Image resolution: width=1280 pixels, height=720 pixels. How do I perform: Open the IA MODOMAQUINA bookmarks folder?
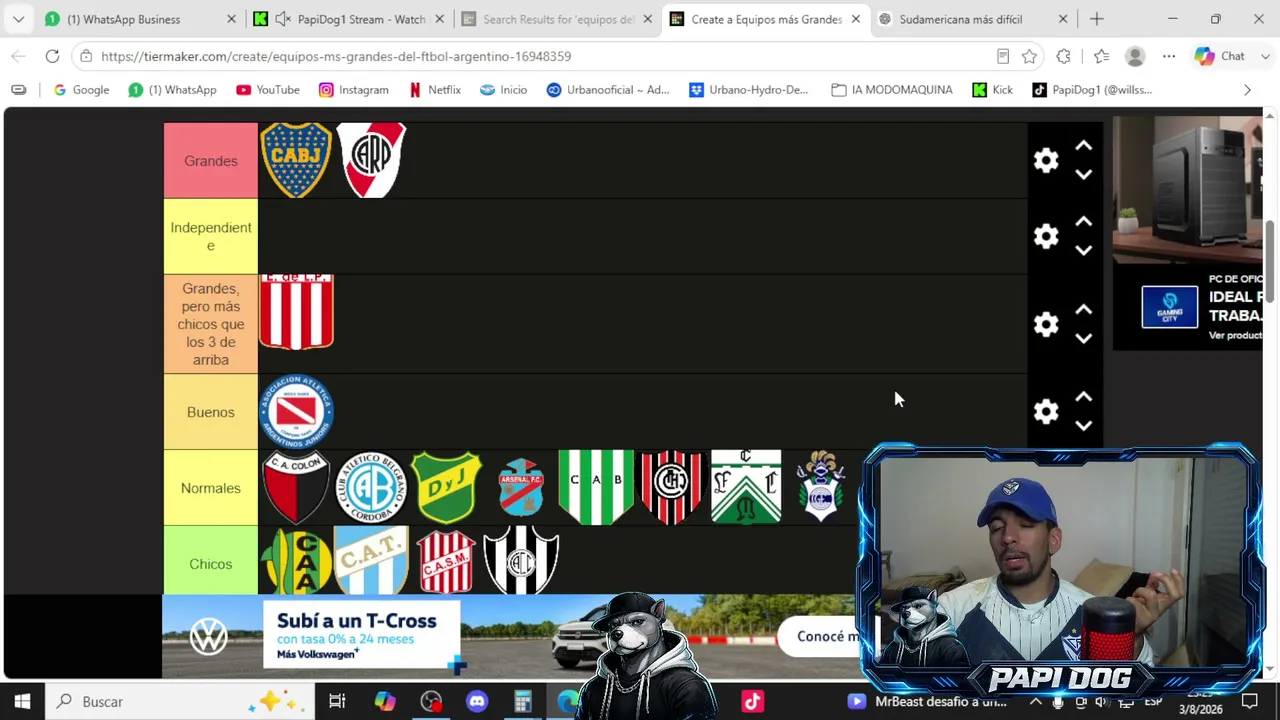(892, 90)
